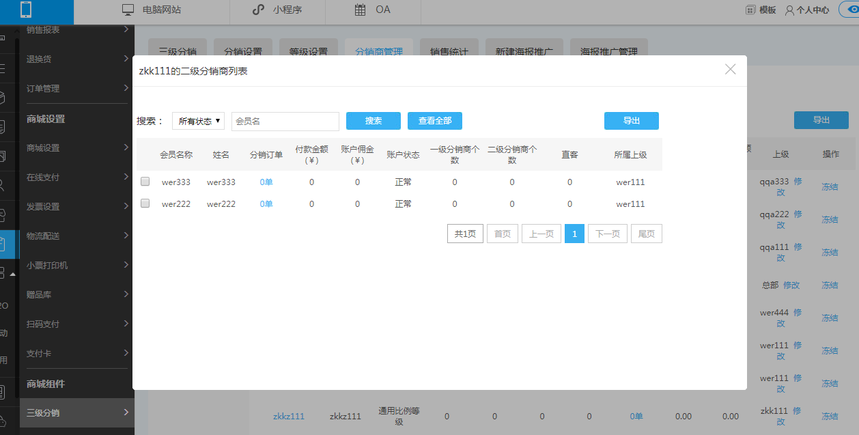The image size is (859, 435).
Task: Click the highlighted clipboard sidebar icon
Action: coord(3,244)
